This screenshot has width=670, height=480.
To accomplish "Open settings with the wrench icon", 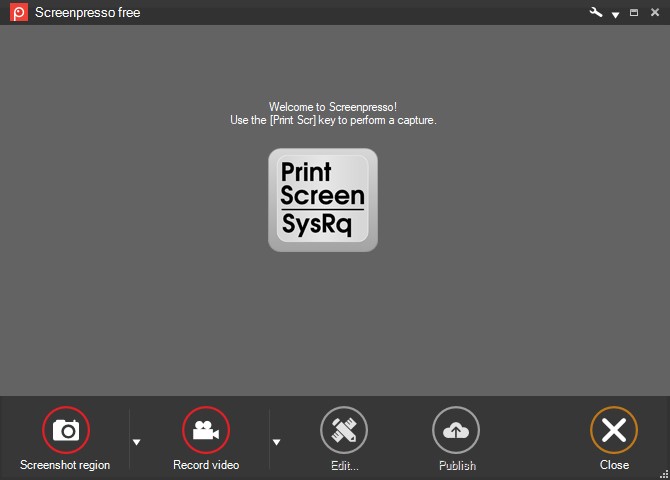I will [x=597, y=13].
